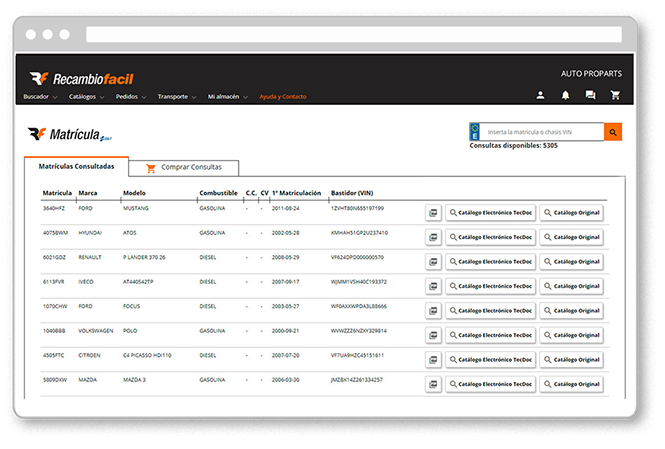Click the user account icon
Image resolution: width=665 pixels, height=449 pixels.
[541, 96]
